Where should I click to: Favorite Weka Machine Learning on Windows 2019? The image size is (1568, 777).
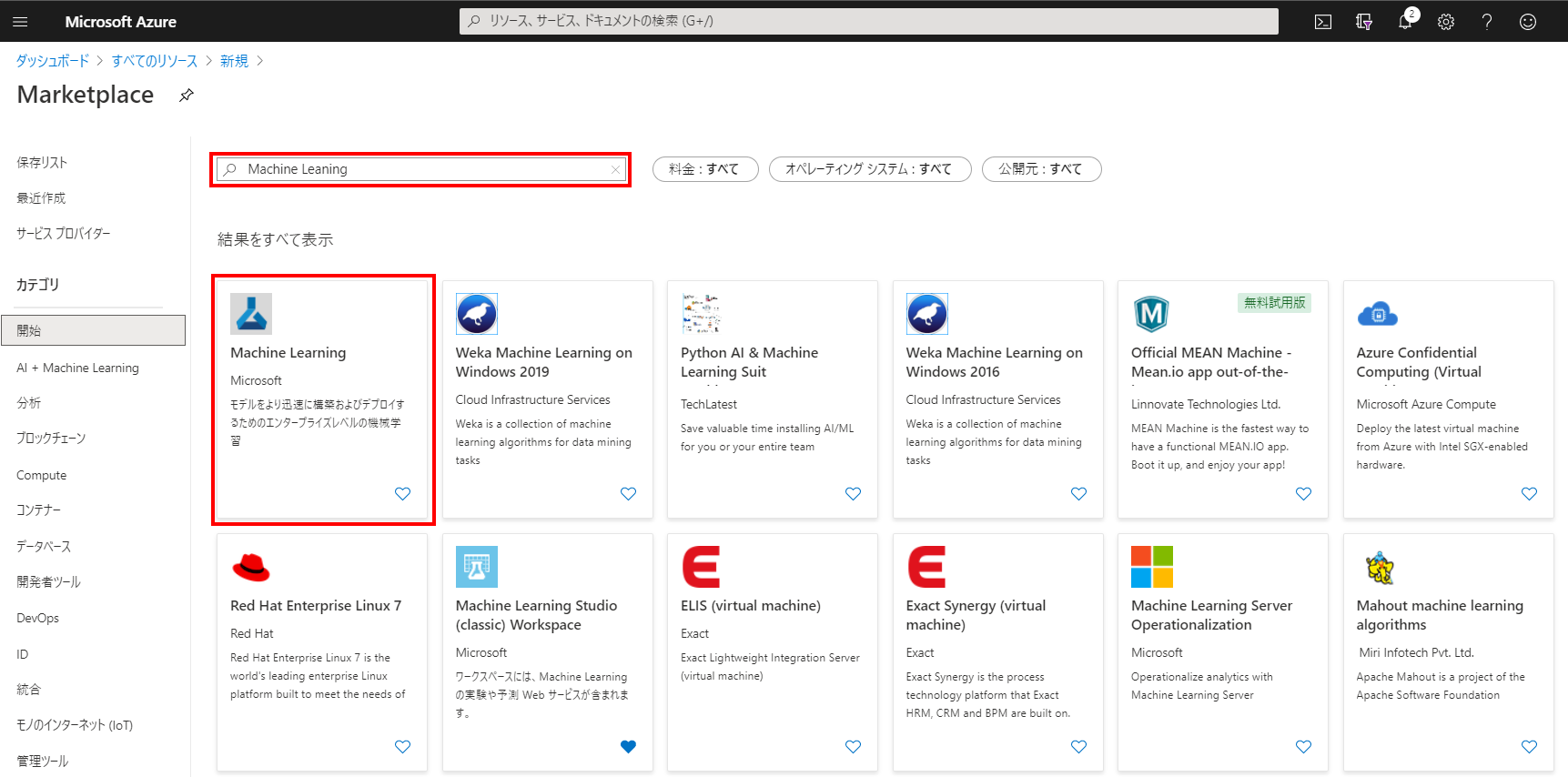point(628,494)
